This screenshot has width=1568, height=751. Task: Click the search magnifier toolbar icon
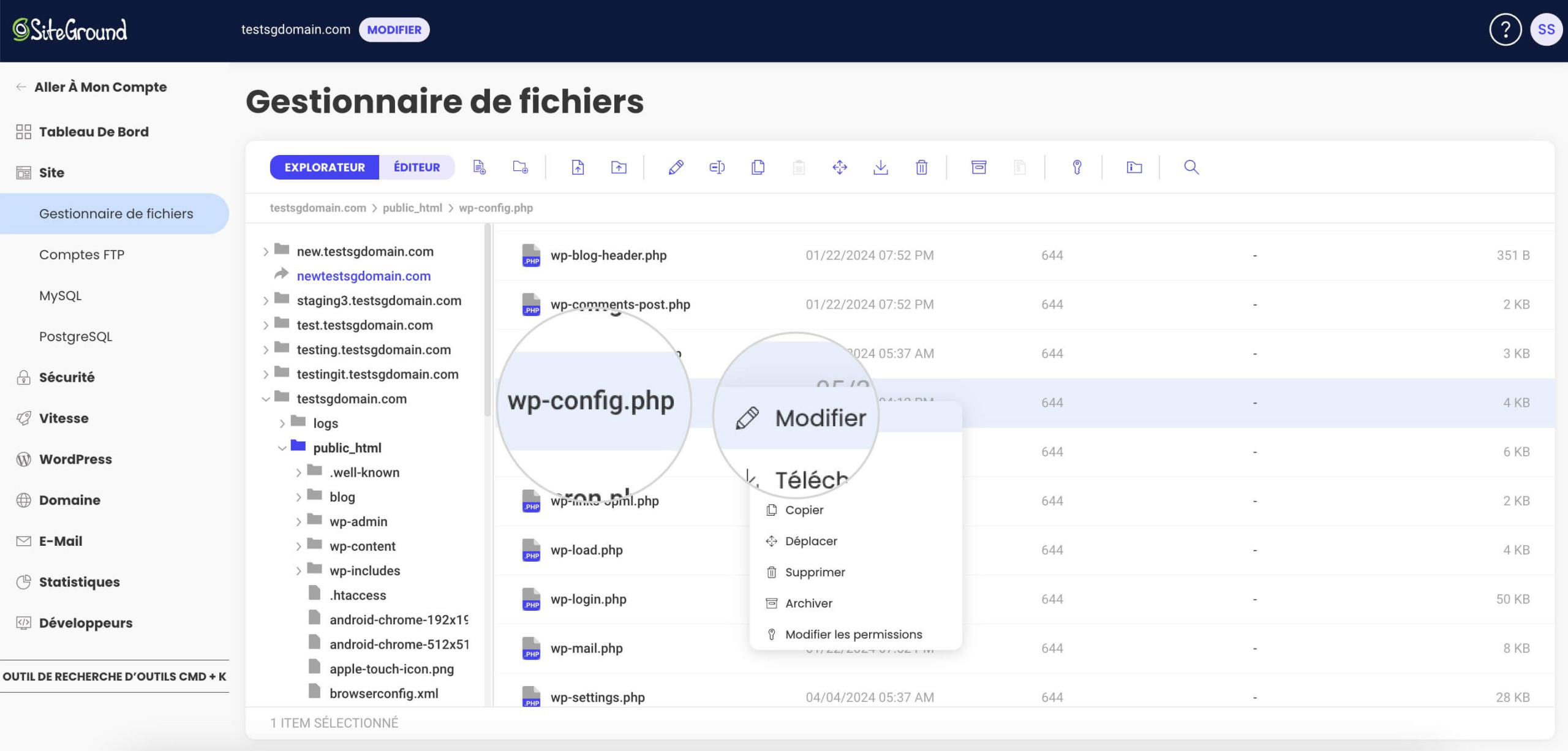[x=1191, y=167]
